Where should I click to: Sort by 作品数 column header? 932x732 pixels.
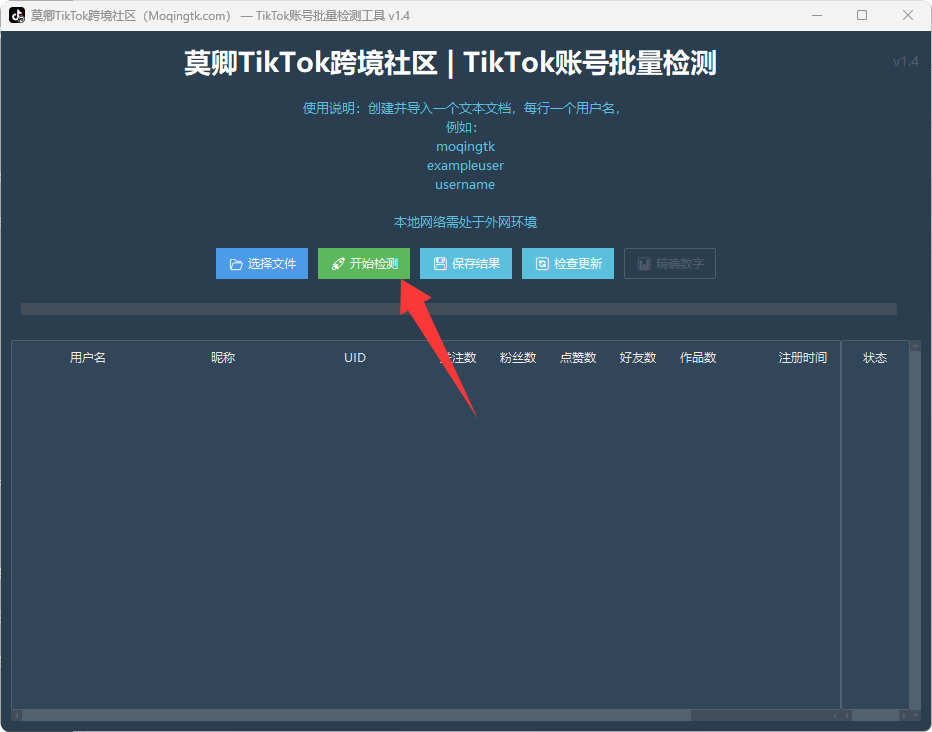coord(698,357)
